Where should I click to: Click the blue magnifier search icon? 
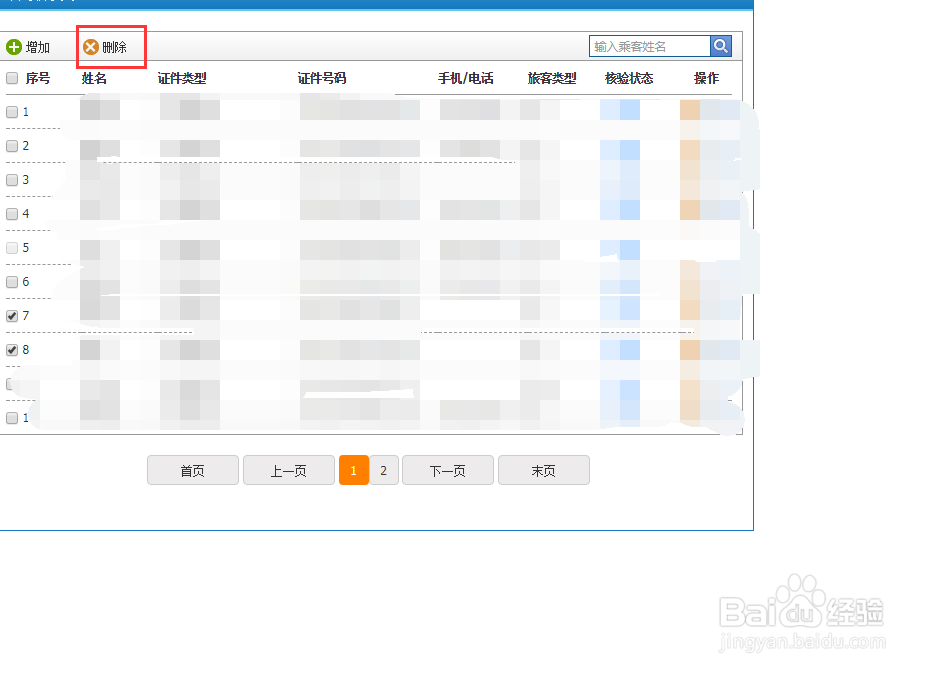click(x=721, y=45)
